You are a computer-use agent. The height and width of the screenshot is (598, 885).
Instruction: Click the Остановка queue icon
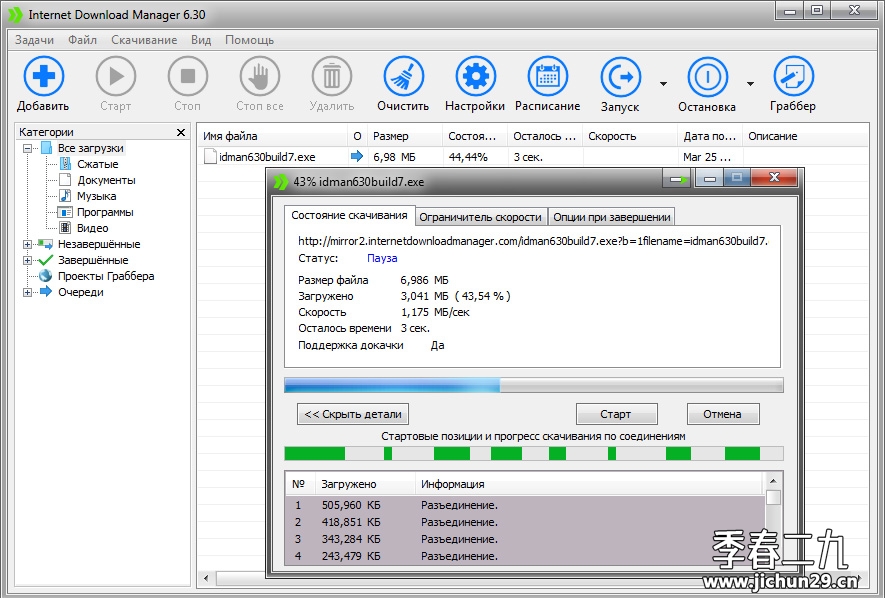pyautogui.click(x=708, y=77)
